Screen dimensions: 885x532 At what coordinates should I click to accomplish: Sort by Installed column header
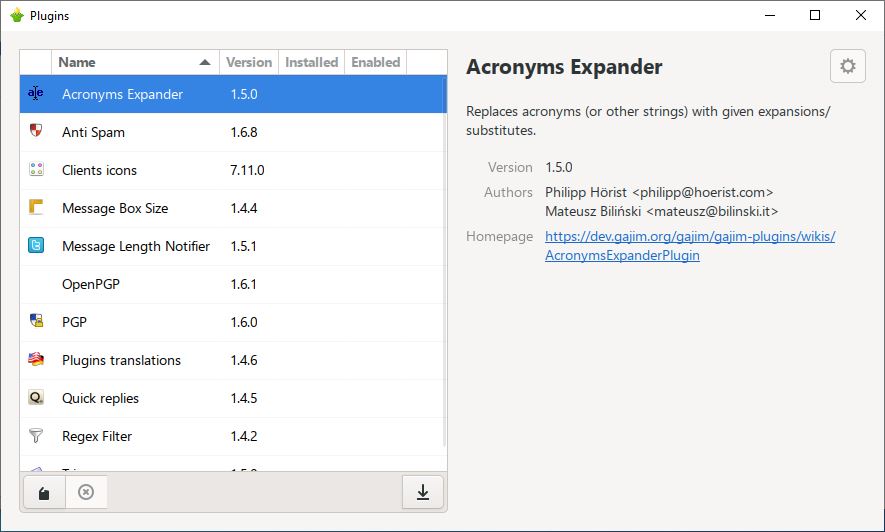click(x=312, y=62)
